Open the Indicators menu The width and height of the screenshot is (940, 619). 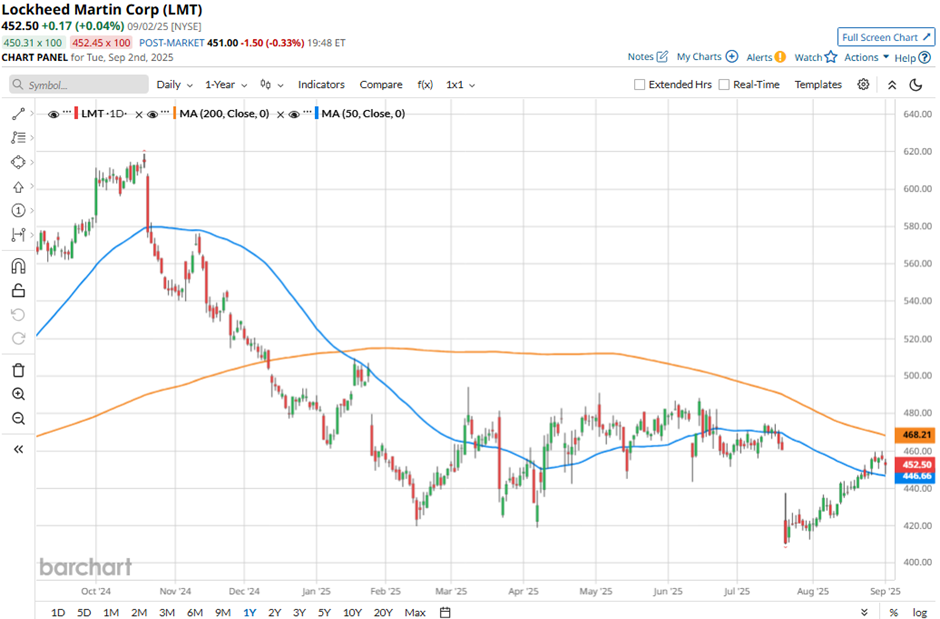point(321,84)
